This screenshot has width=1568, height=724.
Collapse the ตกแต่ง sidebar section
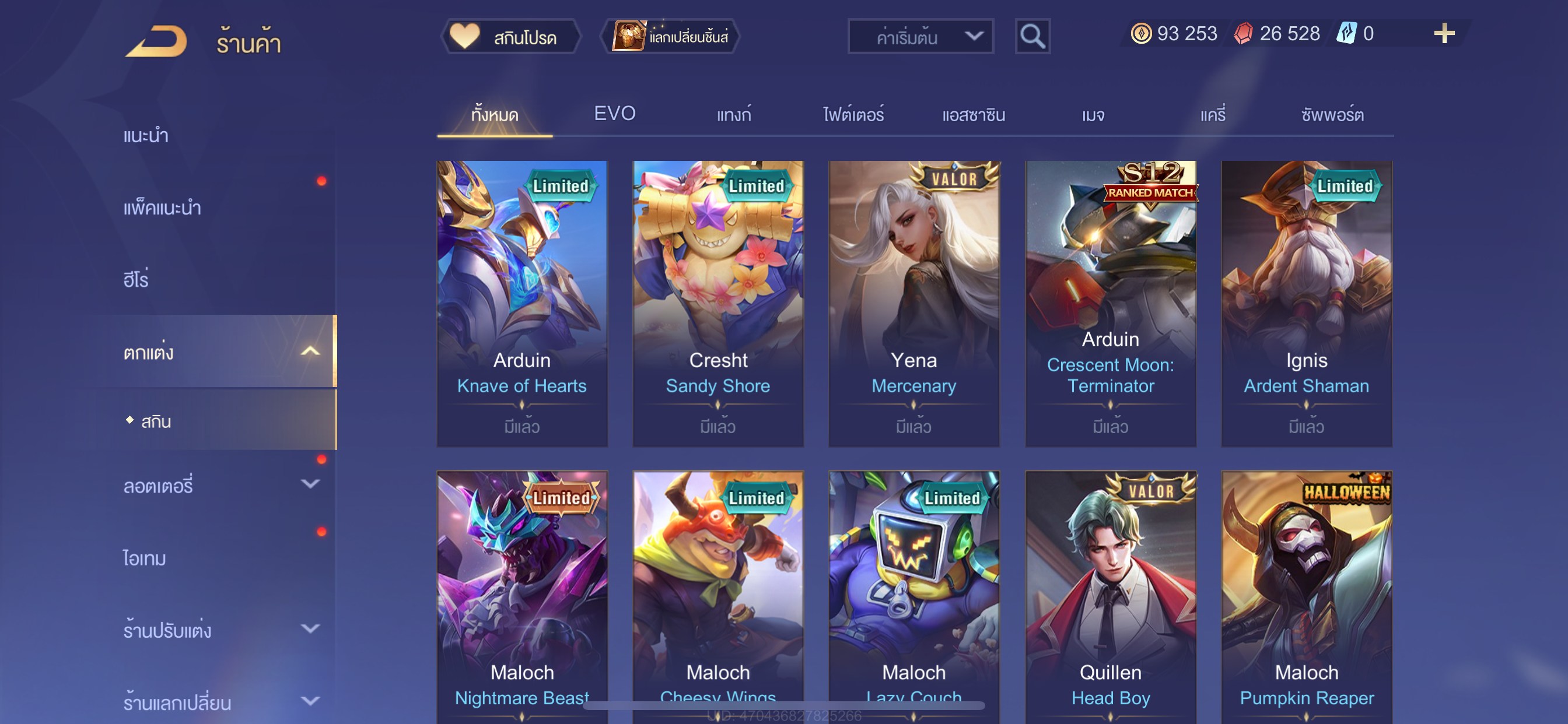tap(310, 351)
